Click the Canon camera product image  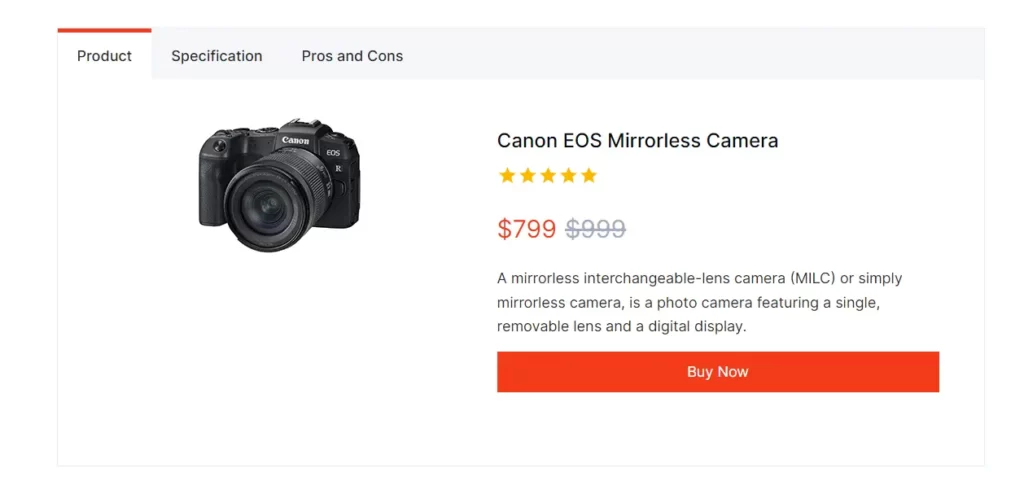coord(279,185)
